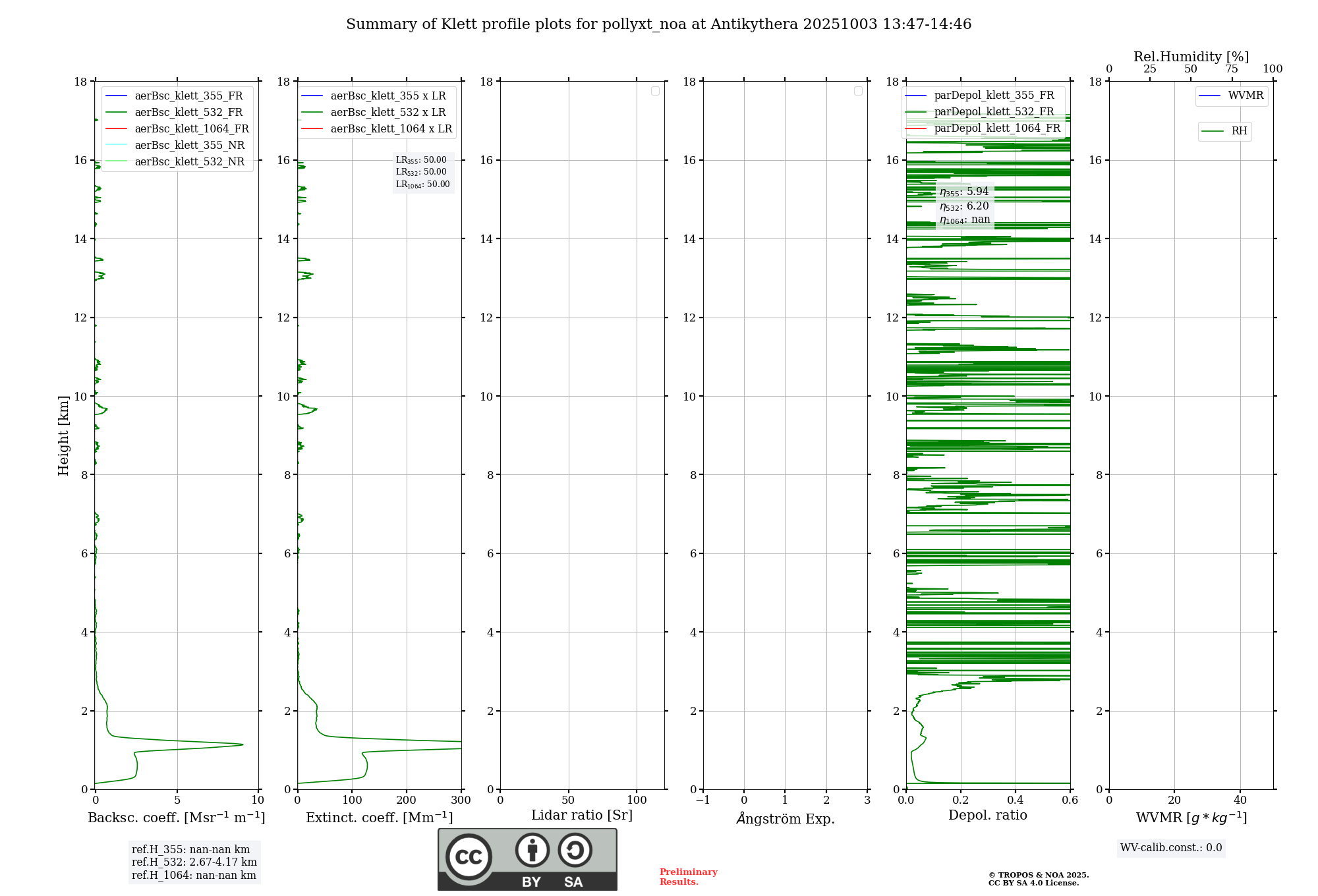Click the ref.H reference heights box
The width and height of the screenshot is (1318, 896).
pyautogui.click(x=194, y=862)
